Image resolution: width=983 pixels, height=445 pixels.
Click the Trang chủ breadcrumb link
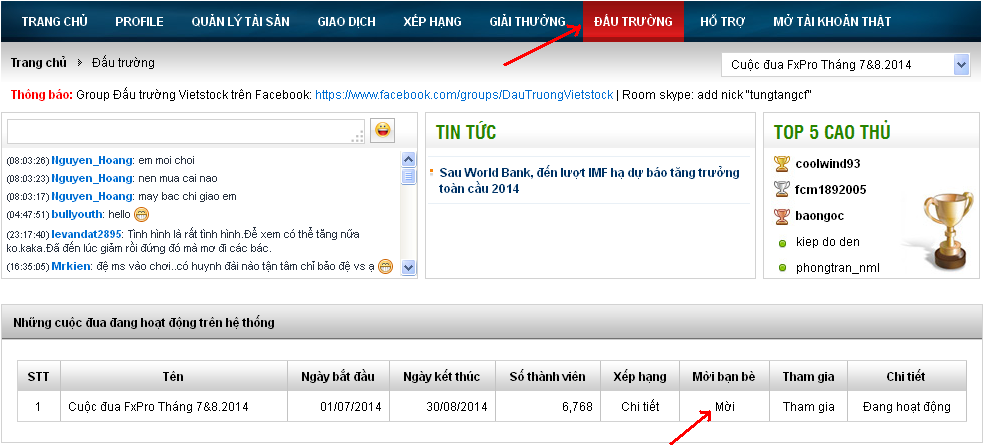tap(38, 63)
